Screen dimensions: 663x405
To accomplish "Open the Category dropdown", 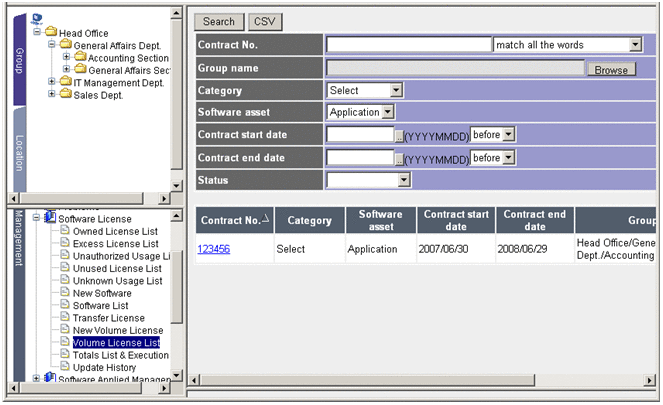I will (x=396, y=90).
